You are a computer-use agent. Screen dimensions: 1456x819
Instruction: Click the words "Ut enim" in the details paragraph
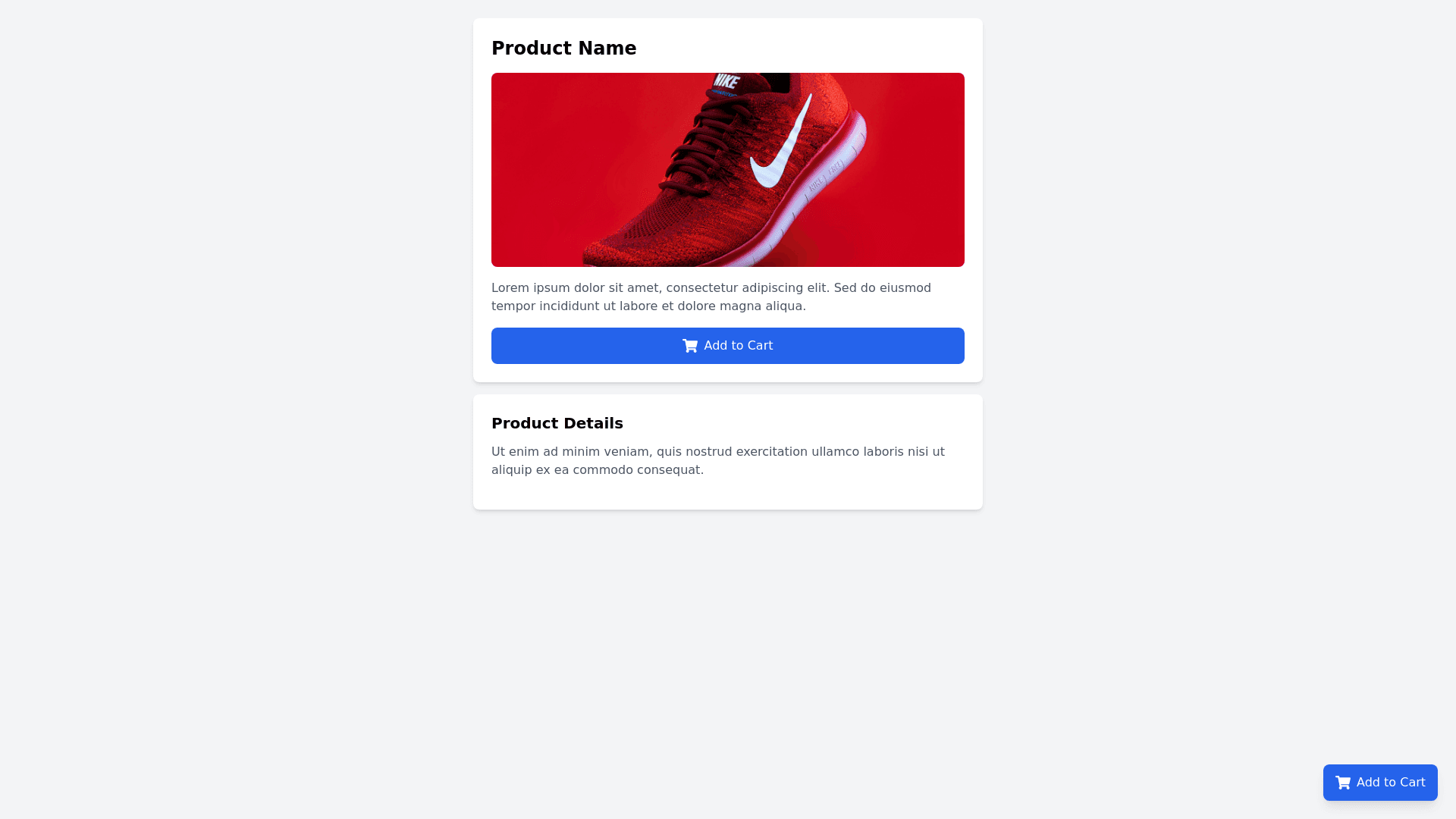click(x=515, y=452)
